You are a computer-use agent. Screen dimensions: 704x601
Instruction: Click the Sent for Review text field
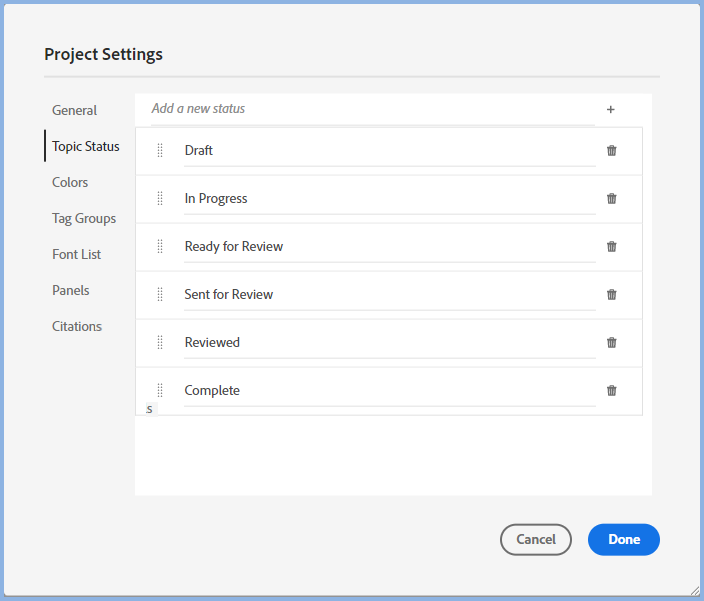click(x=388, y=295)
